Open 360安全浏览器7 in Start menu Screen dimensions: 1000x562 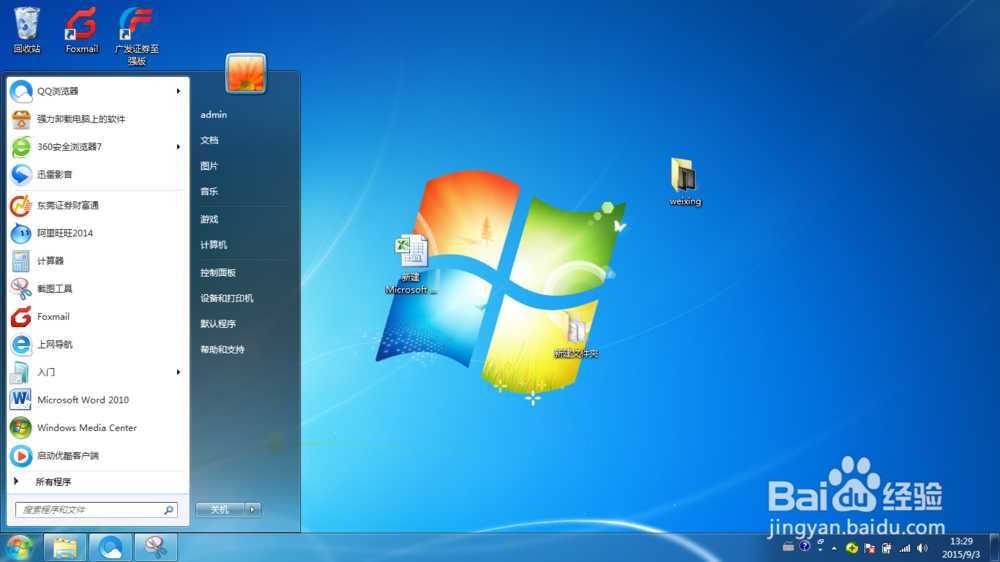point(98,147)
